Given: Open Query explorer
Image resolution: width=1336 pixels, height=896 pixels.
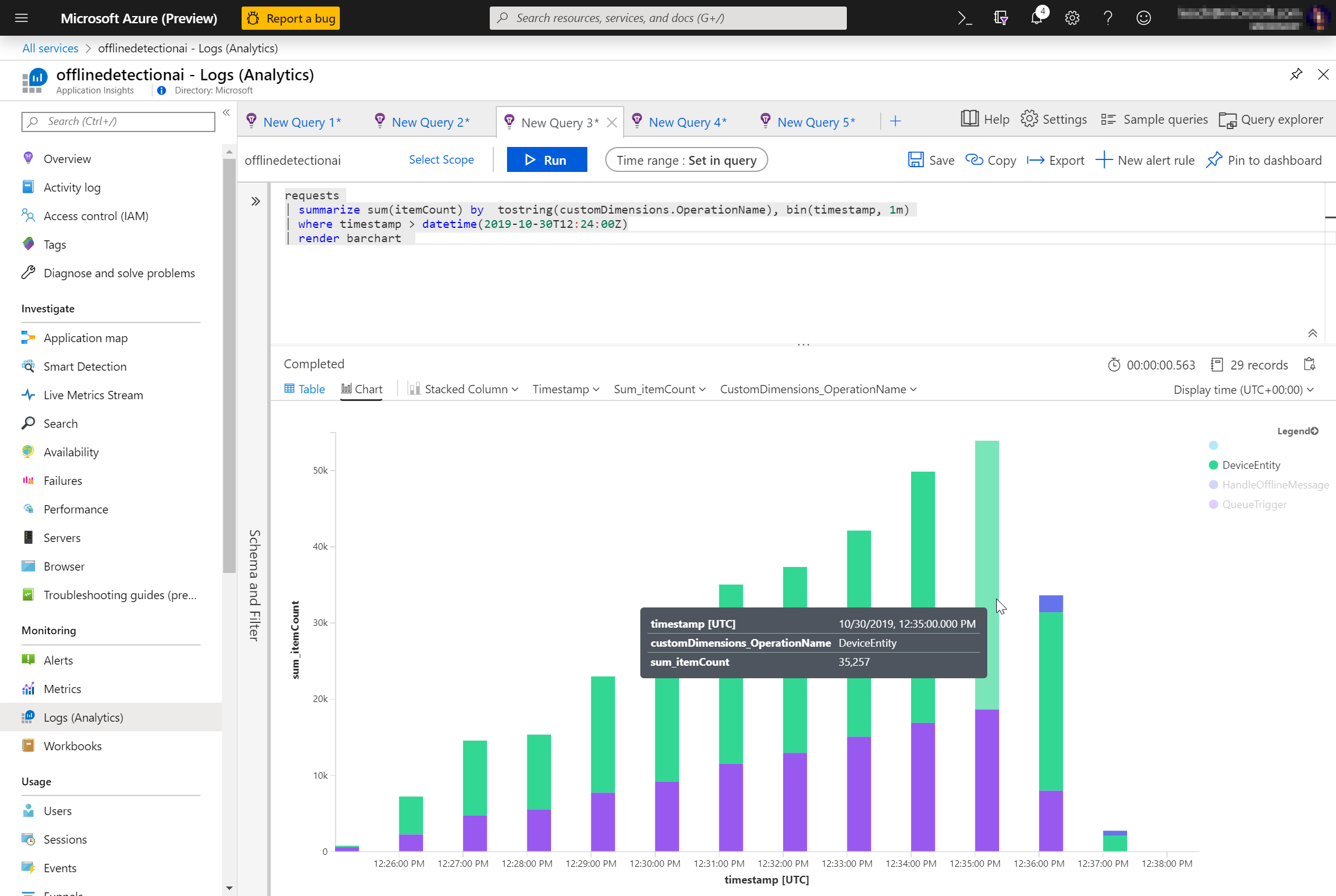Looking at the screenshot, I should (x=1271, y=120).
